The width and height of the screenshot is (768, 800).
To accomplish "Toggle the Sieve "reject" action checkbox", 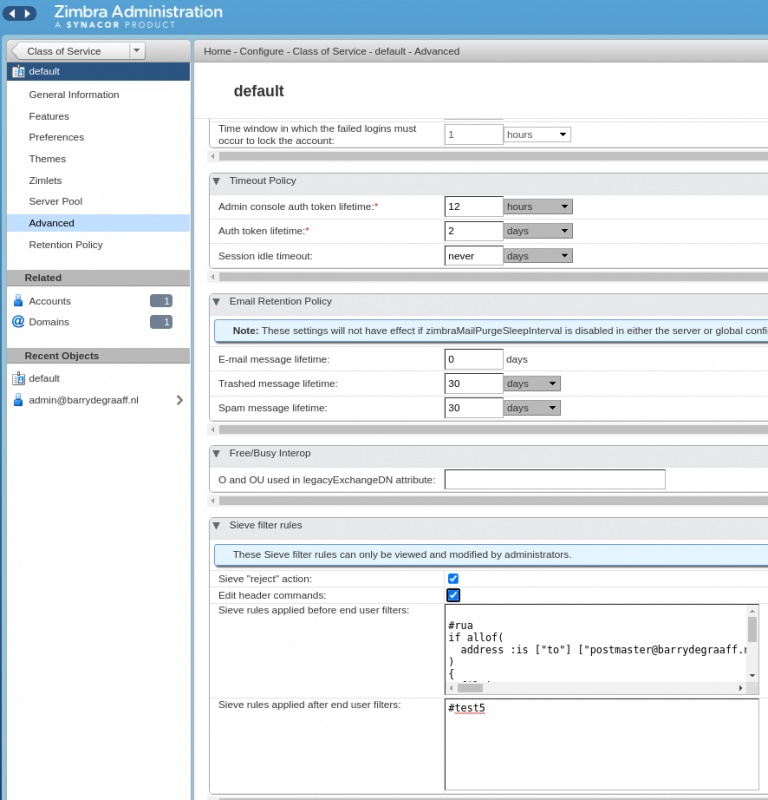I will click(x=453, y=579).
